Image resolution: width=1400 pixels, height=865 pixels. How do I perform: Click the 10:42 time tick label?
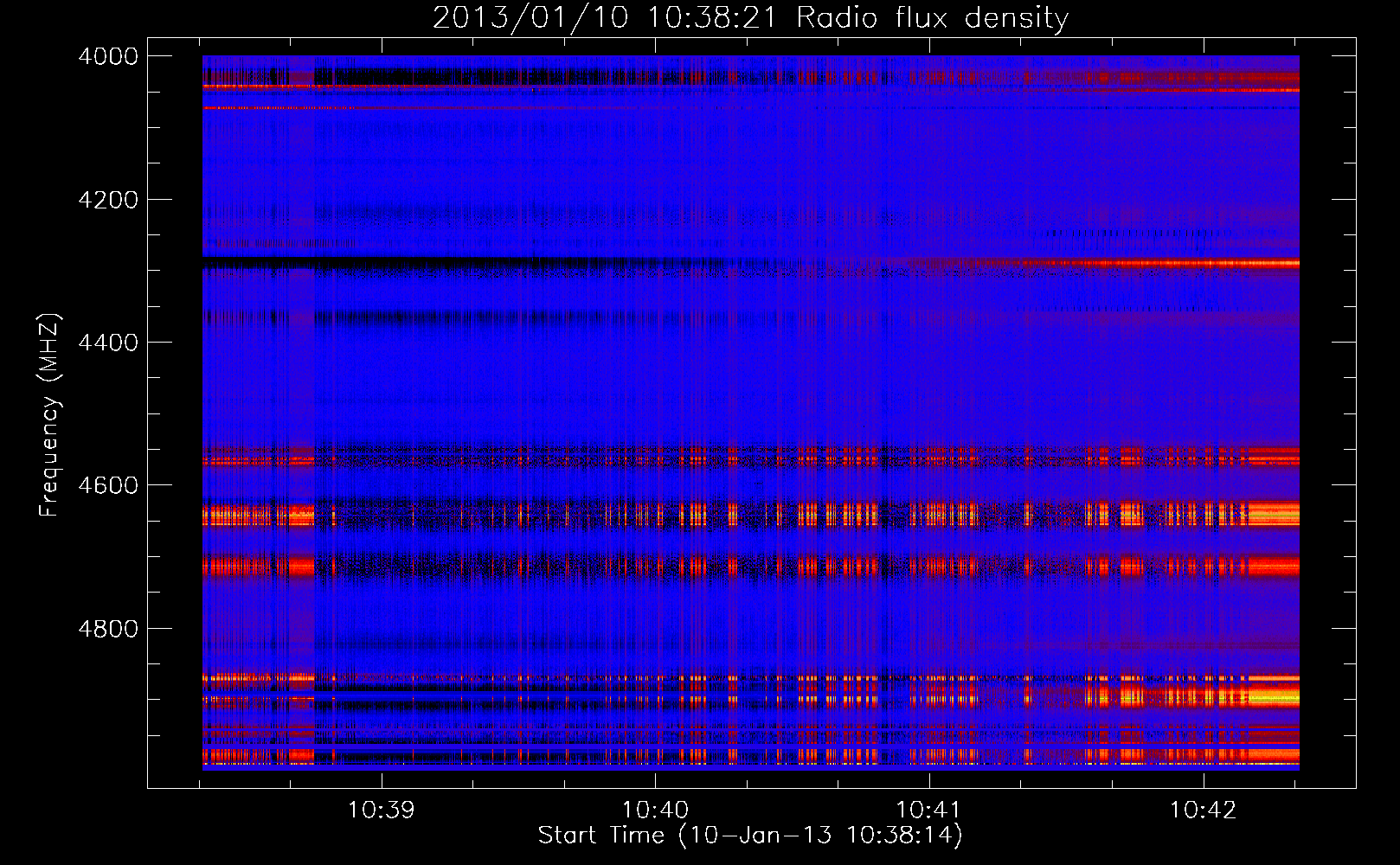click(1203, 811)
